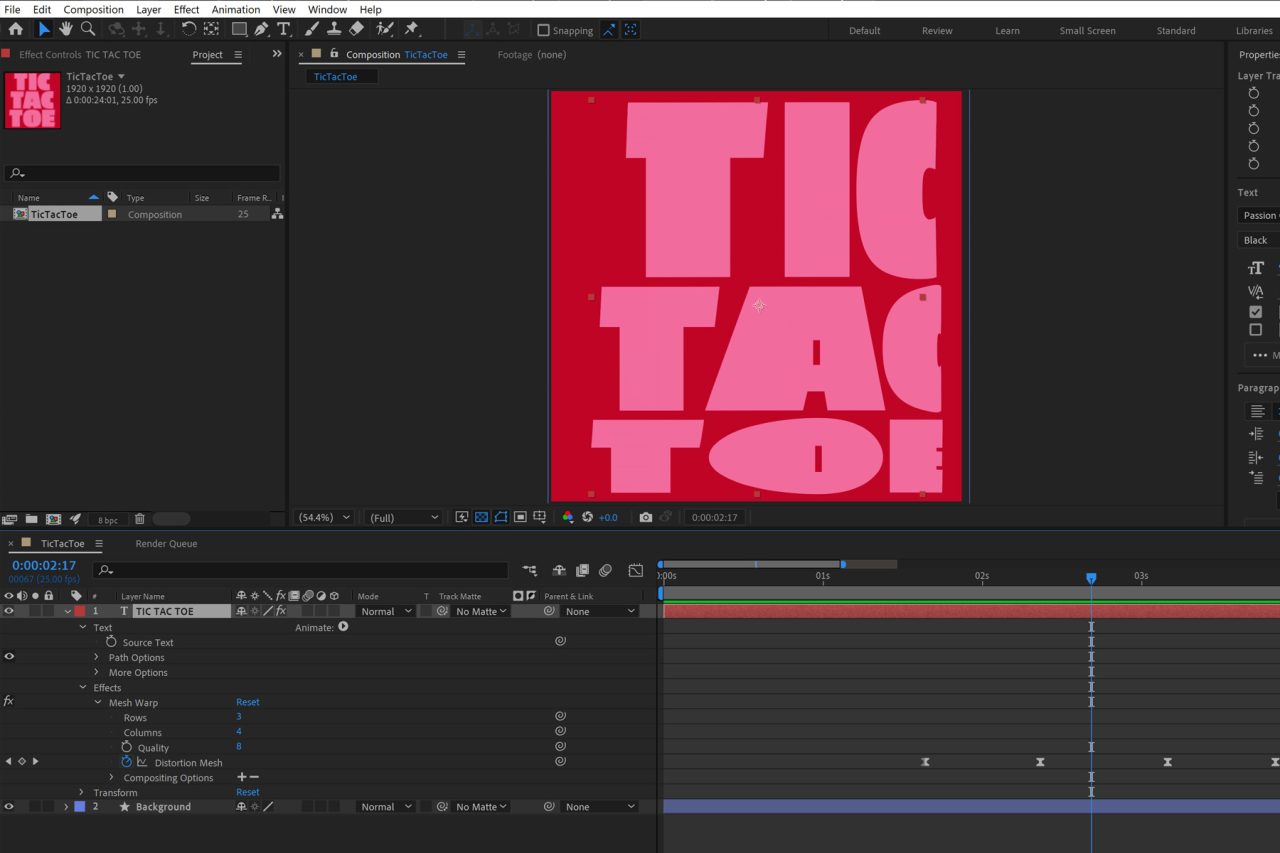
Task: Open the viewer magnification dropdown
Action: pos(325,517)
